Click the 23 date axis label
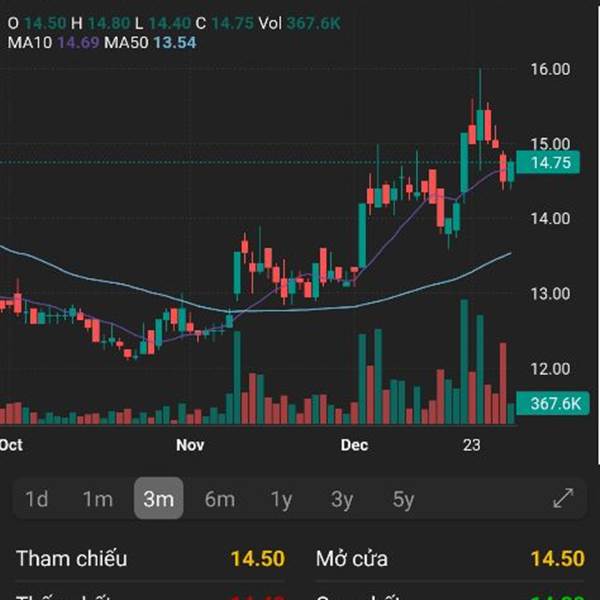This screenshot has width=600, height=600. [471, 445]
